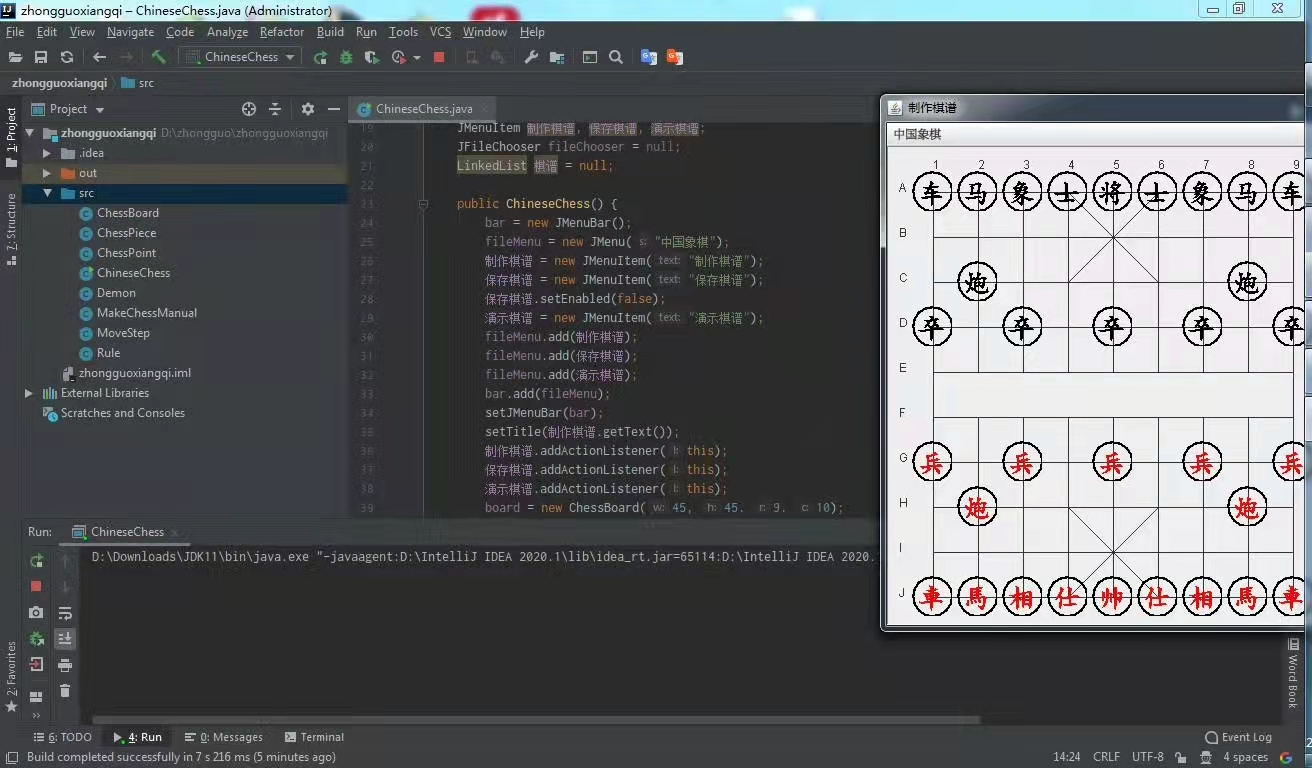Restore layout icon in the Run panel

coord(37,697)
